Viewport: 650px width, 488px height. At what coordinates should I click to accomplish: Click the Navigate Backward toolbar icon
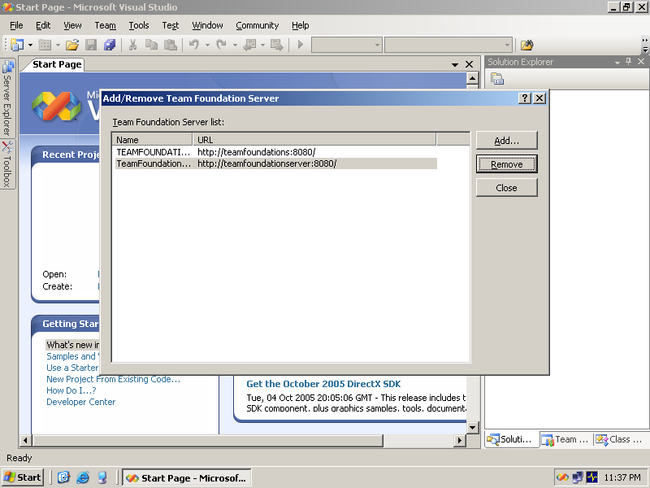(x=249, y=44)
